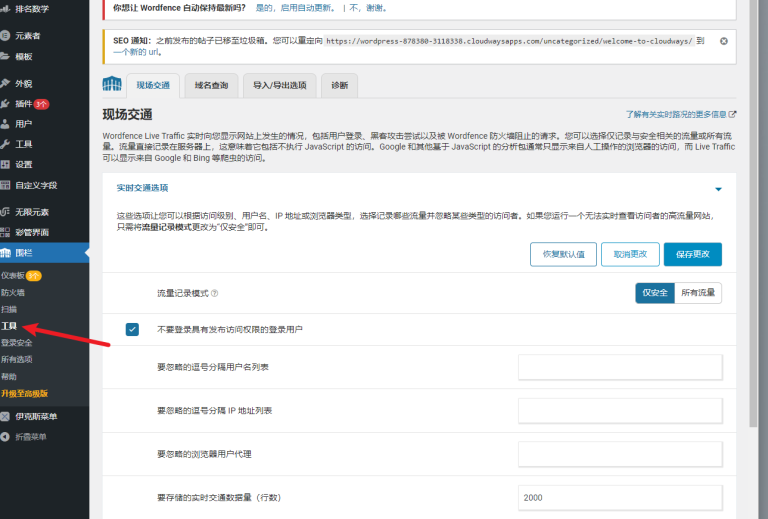Click 是的，启用自动更新 link
The image size is (768, 519).
pos(295,8)
